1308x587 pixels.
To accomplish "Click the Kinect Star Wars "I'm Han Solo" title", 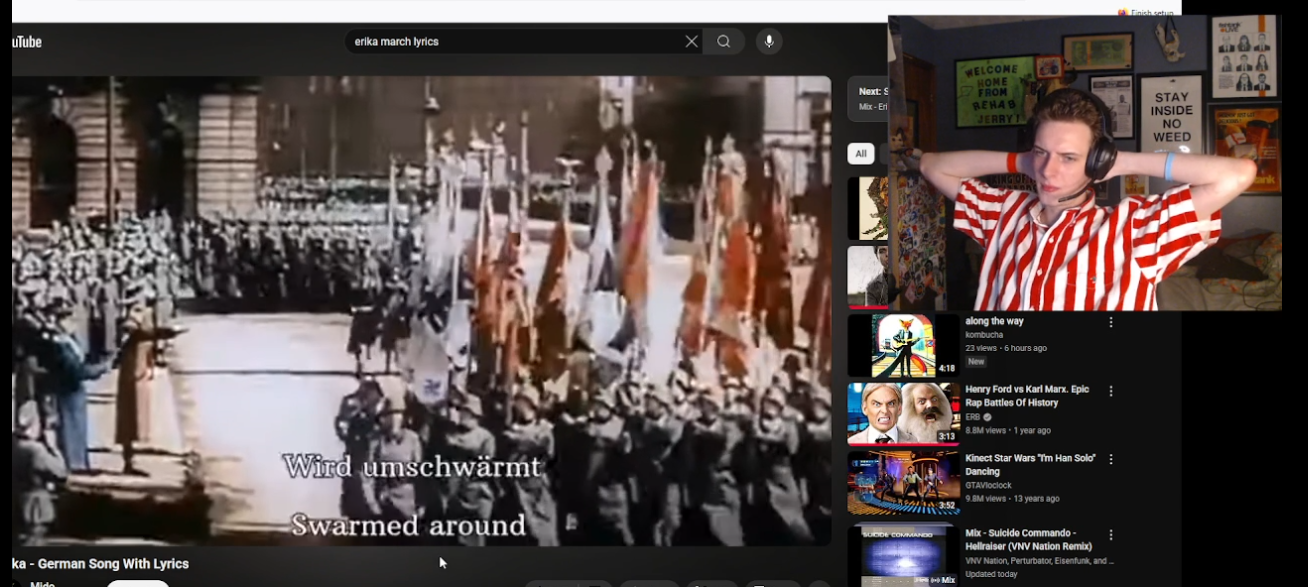I will 1030,465.
